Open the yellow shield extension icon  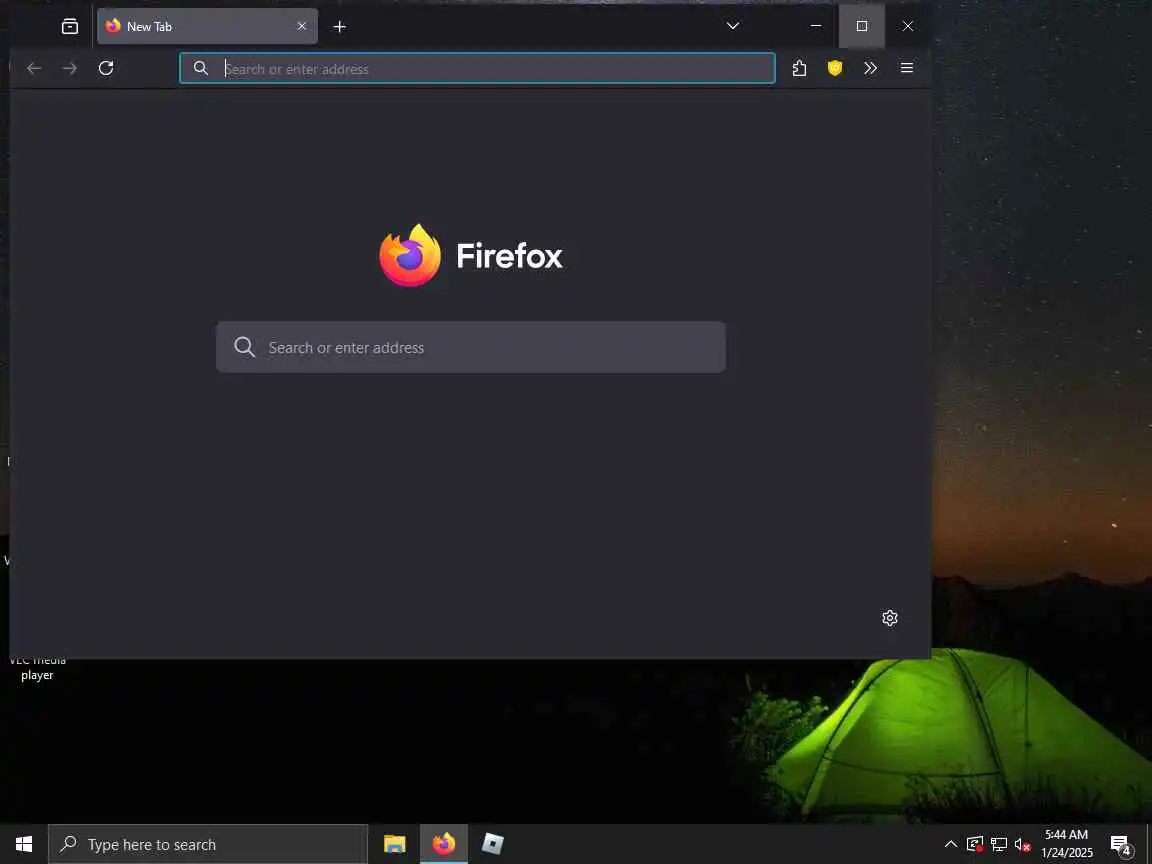tap(835, 68)
